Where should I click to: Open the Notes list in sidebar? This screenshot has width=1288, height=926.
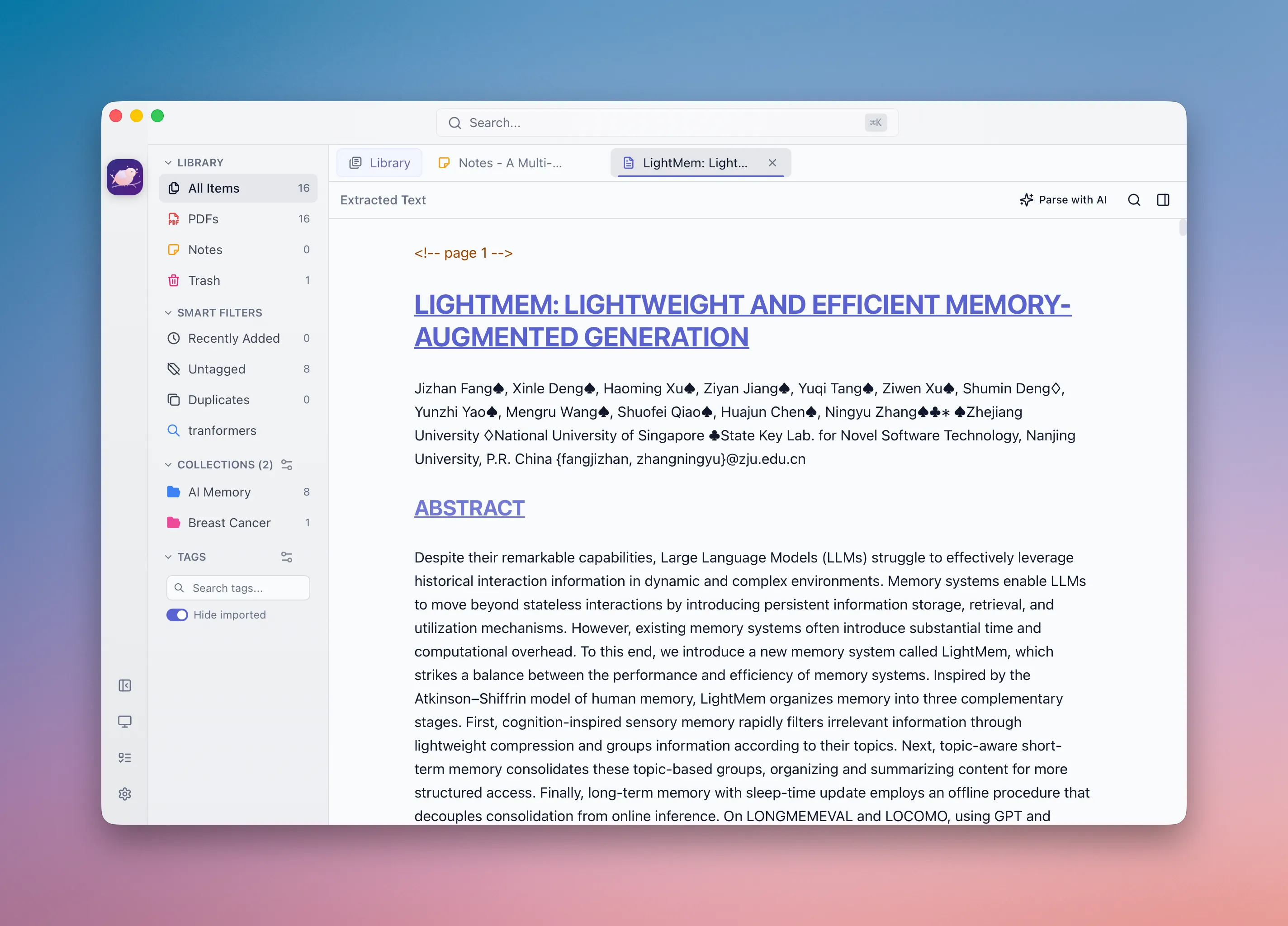tap(238, 250)
